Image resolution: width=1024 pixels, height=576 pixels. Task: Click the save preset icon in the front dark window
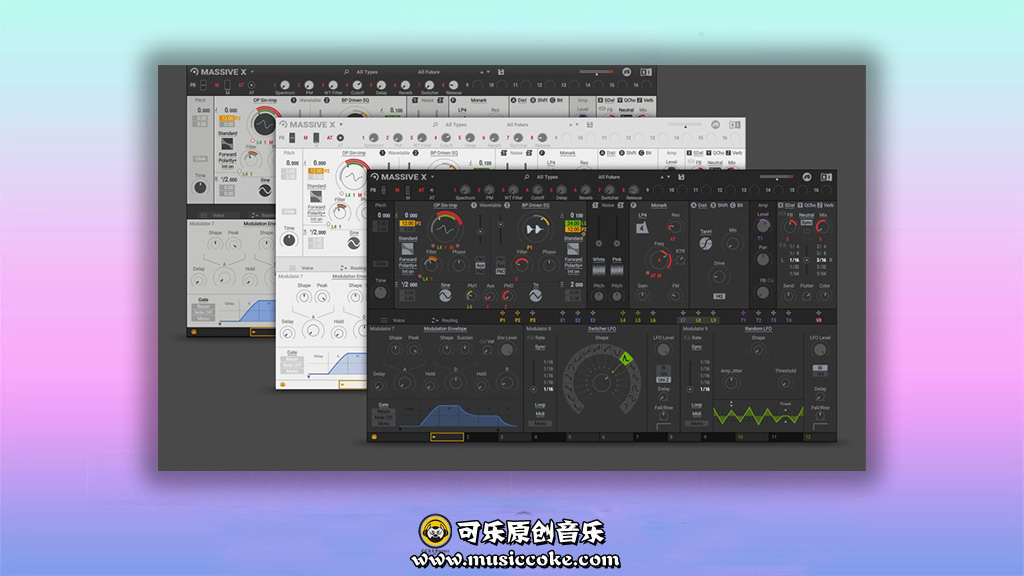pos(681,177)
